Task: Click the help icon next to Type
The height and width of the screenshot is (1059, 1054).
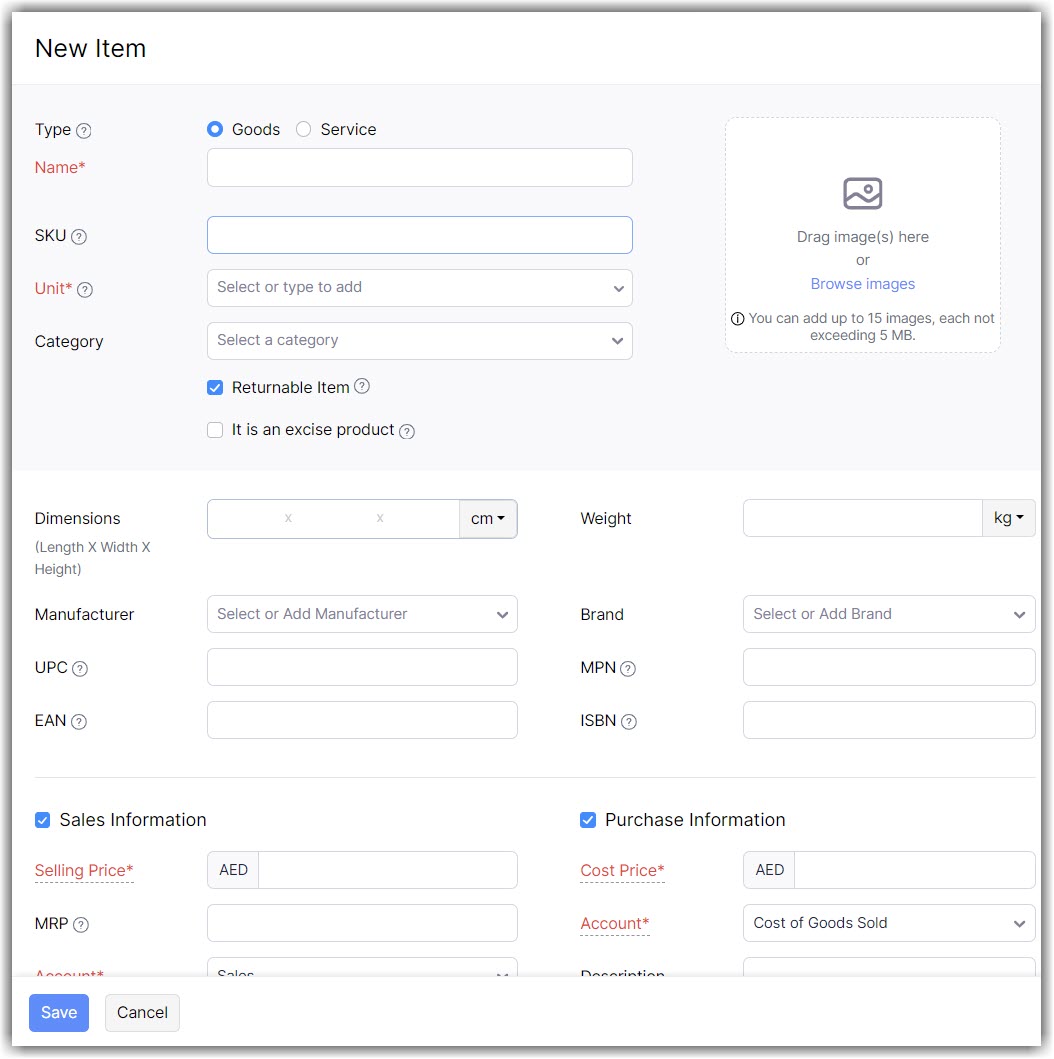Action: click(x=84, y=131)
